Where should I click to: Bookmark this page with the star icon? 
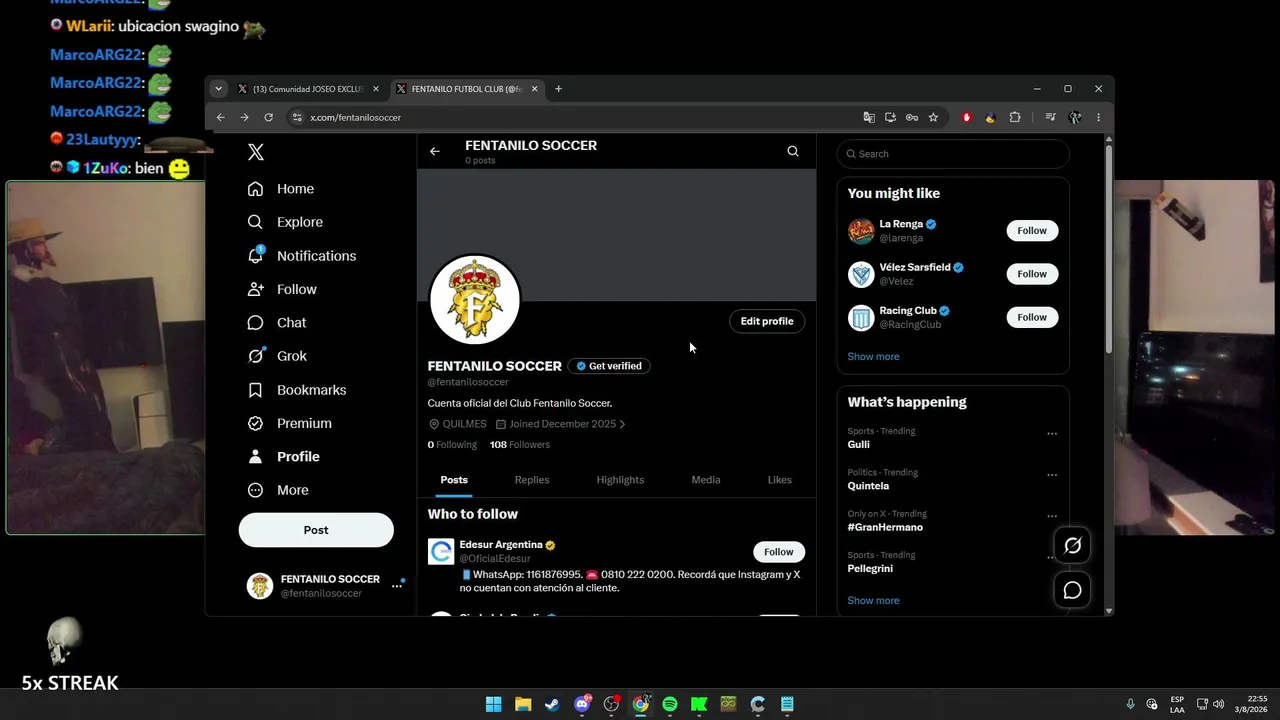(x=933, y=117)
